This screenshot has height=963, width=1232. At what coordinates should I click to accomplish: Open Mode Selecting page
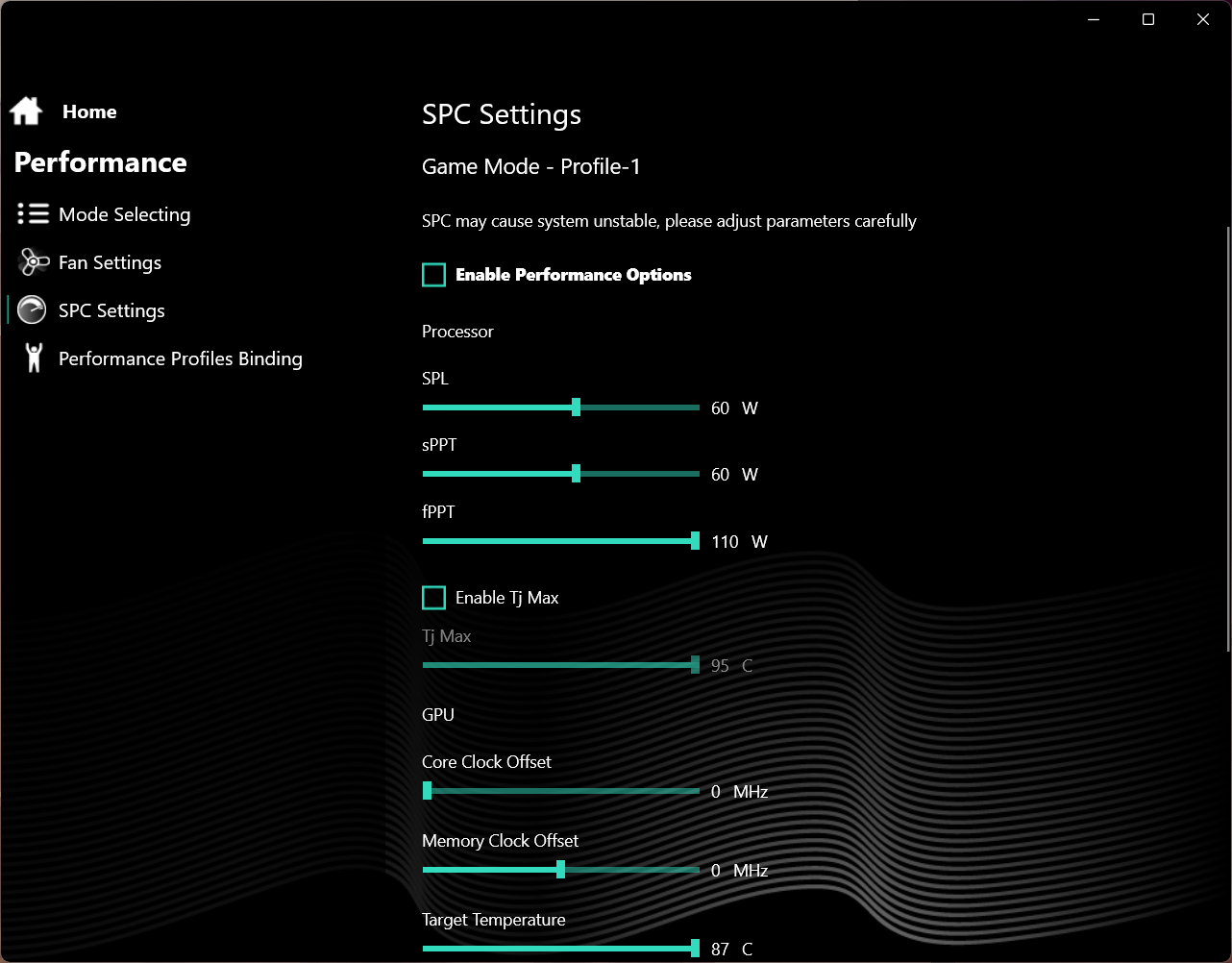(x=124, y=214)
